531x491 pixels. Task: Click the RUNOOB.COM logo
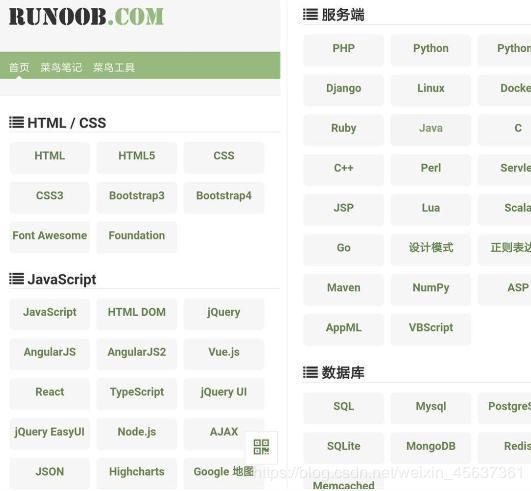86,16
